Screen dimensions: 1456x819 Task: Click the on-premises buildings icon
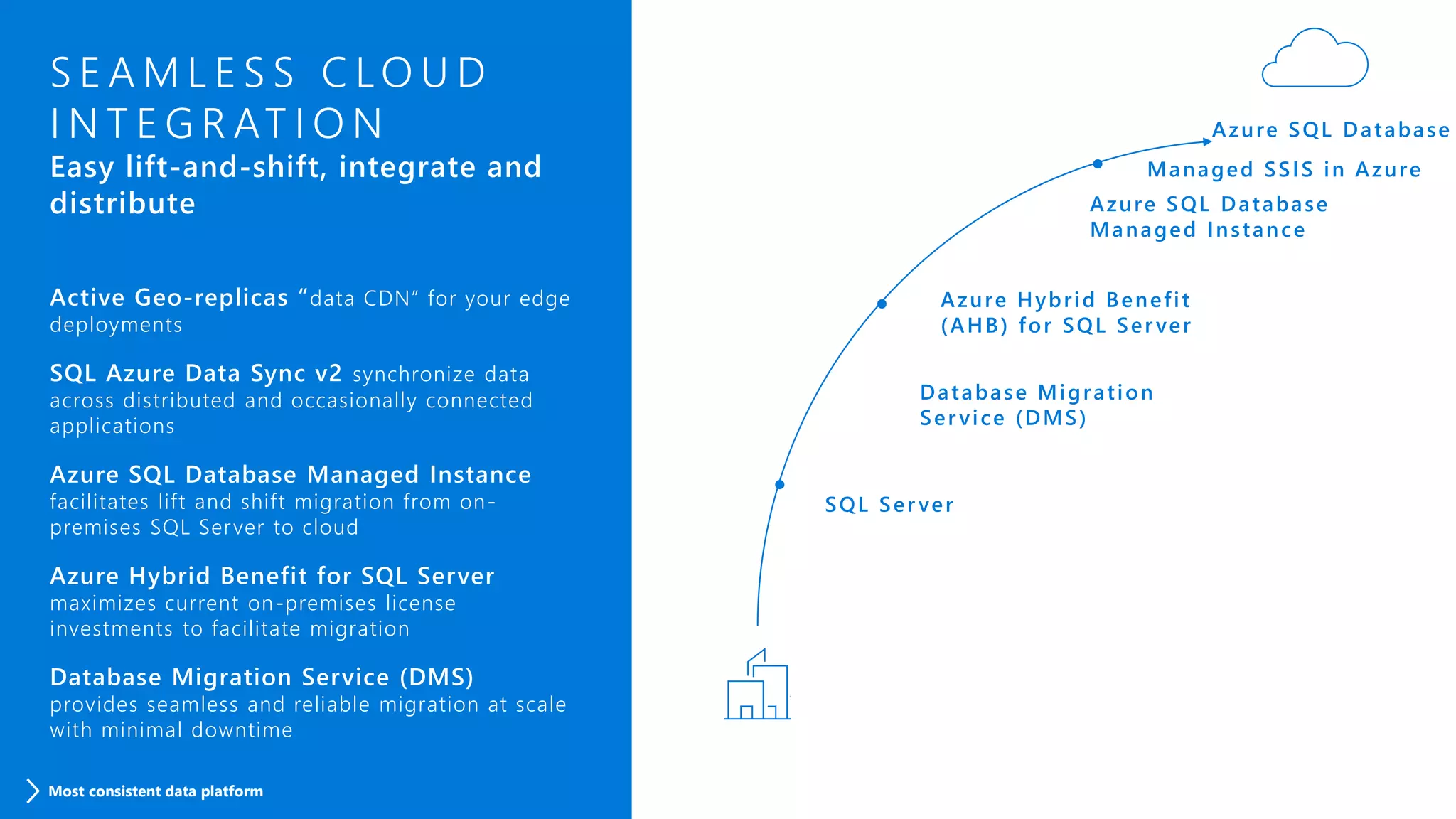click(757, 684)
